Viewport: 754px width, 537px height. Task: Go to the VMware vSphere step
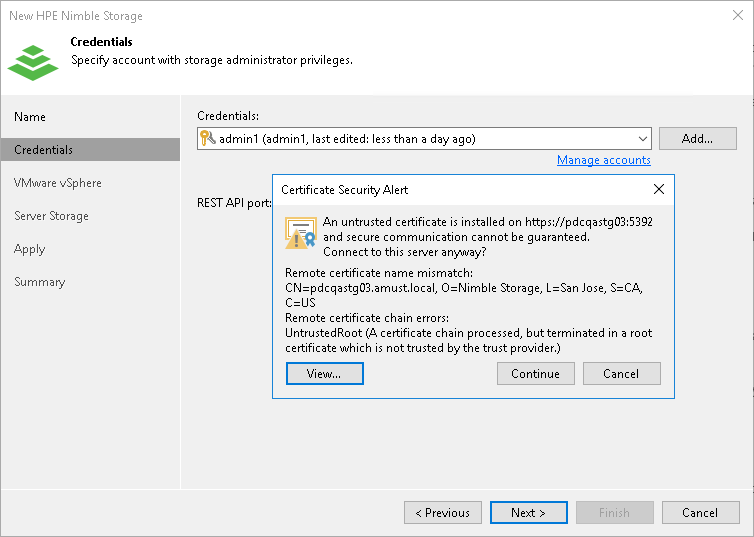point(57,183)
